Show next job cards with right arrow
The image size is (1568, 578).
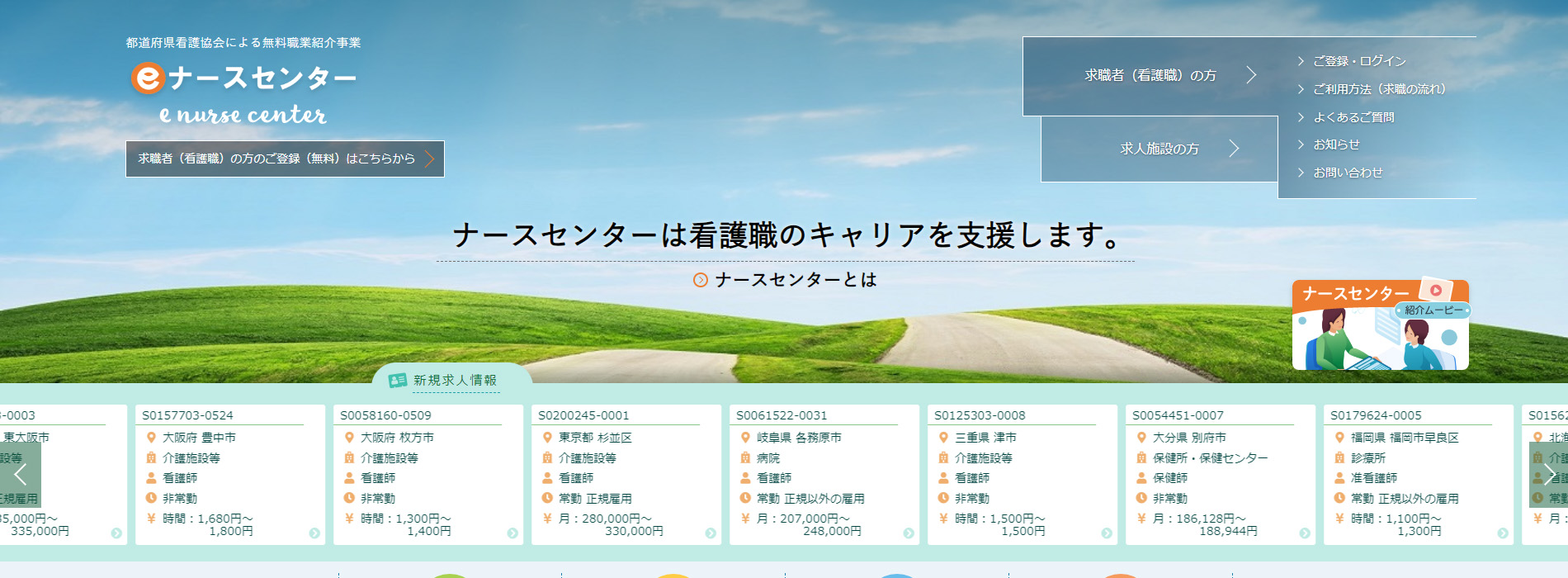pyautogui.click(x=1548, y=474)
